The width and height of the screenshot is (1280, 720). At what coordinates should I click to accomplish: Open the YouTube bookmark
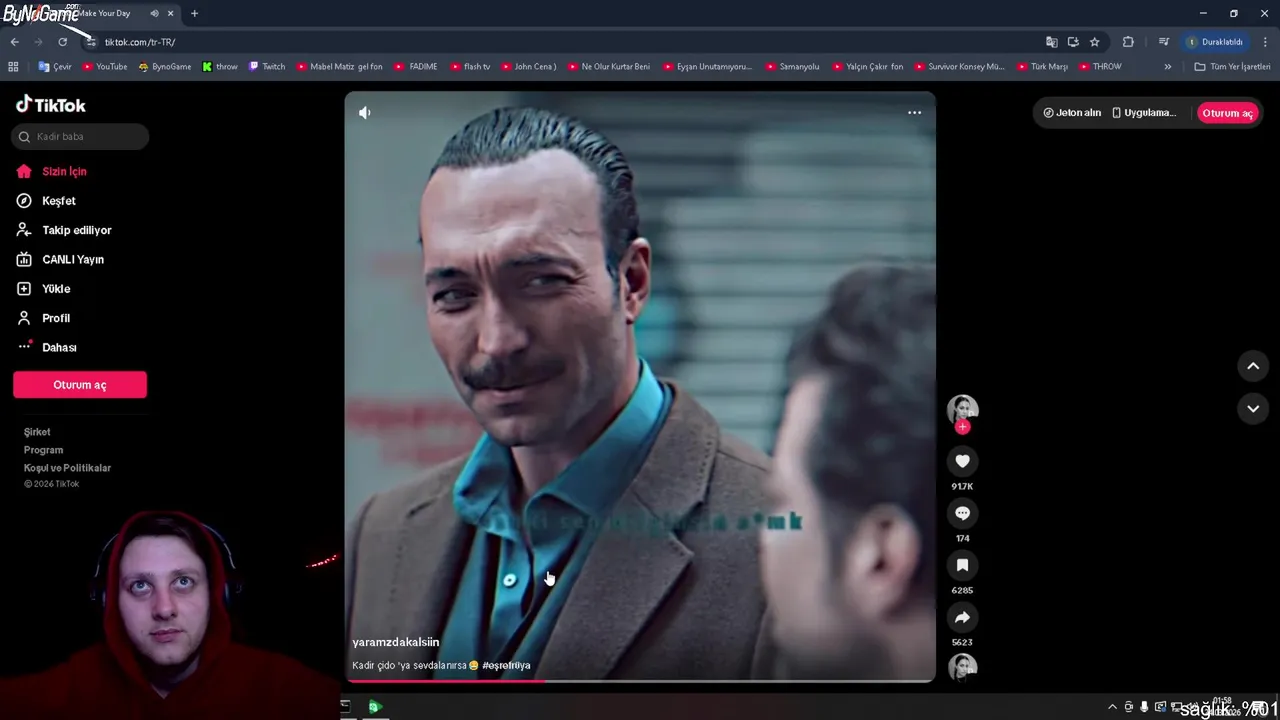(x=105, y=67)
